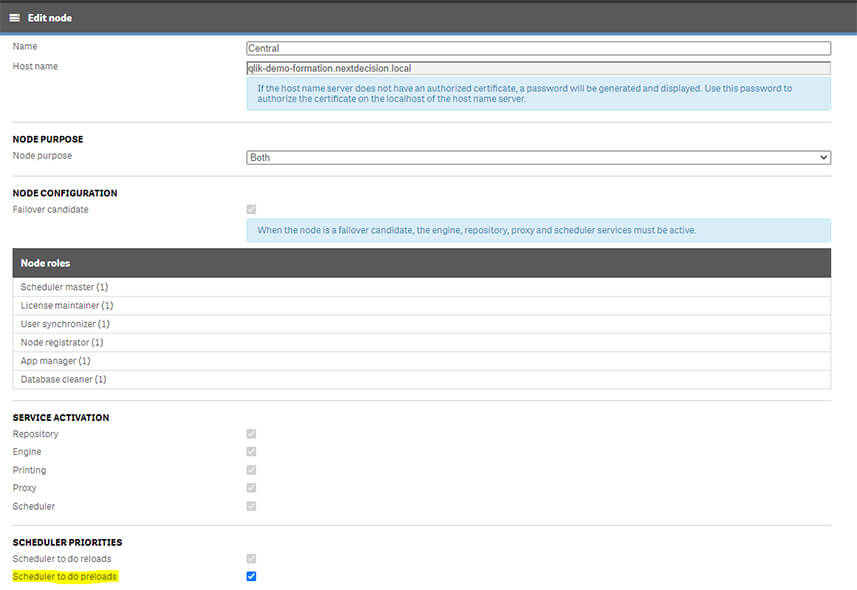Select the App manager role row
857x590 pixels.
tap(421, 361)
